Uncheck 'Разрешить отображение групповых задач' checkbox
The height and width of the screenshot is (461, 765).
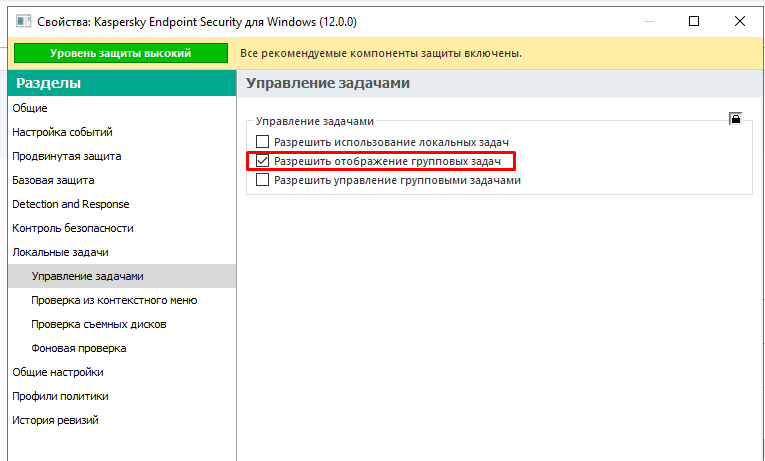point(262,160)
